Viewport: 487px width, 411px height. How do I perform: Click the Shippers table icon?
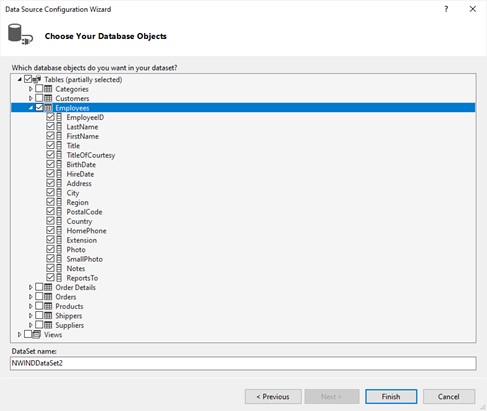click(x=48, y=316)
